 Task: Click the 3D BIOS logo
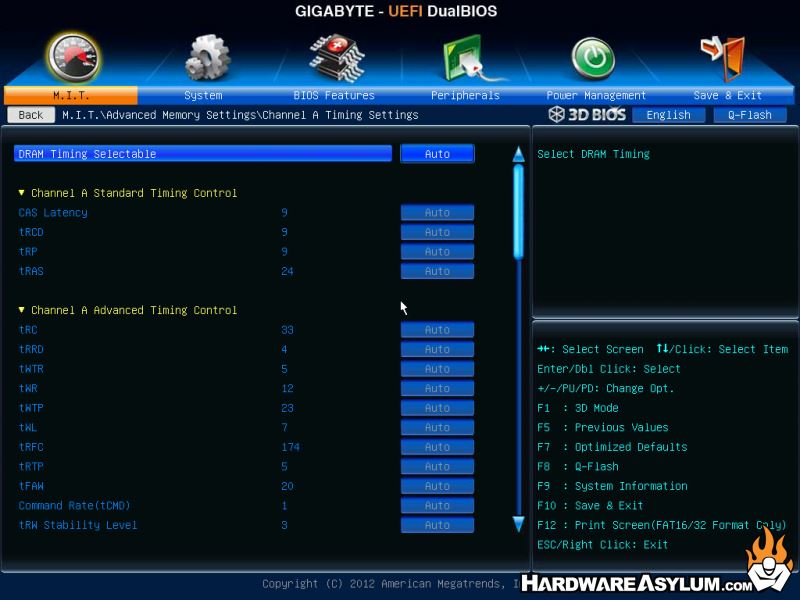(587, 114)
